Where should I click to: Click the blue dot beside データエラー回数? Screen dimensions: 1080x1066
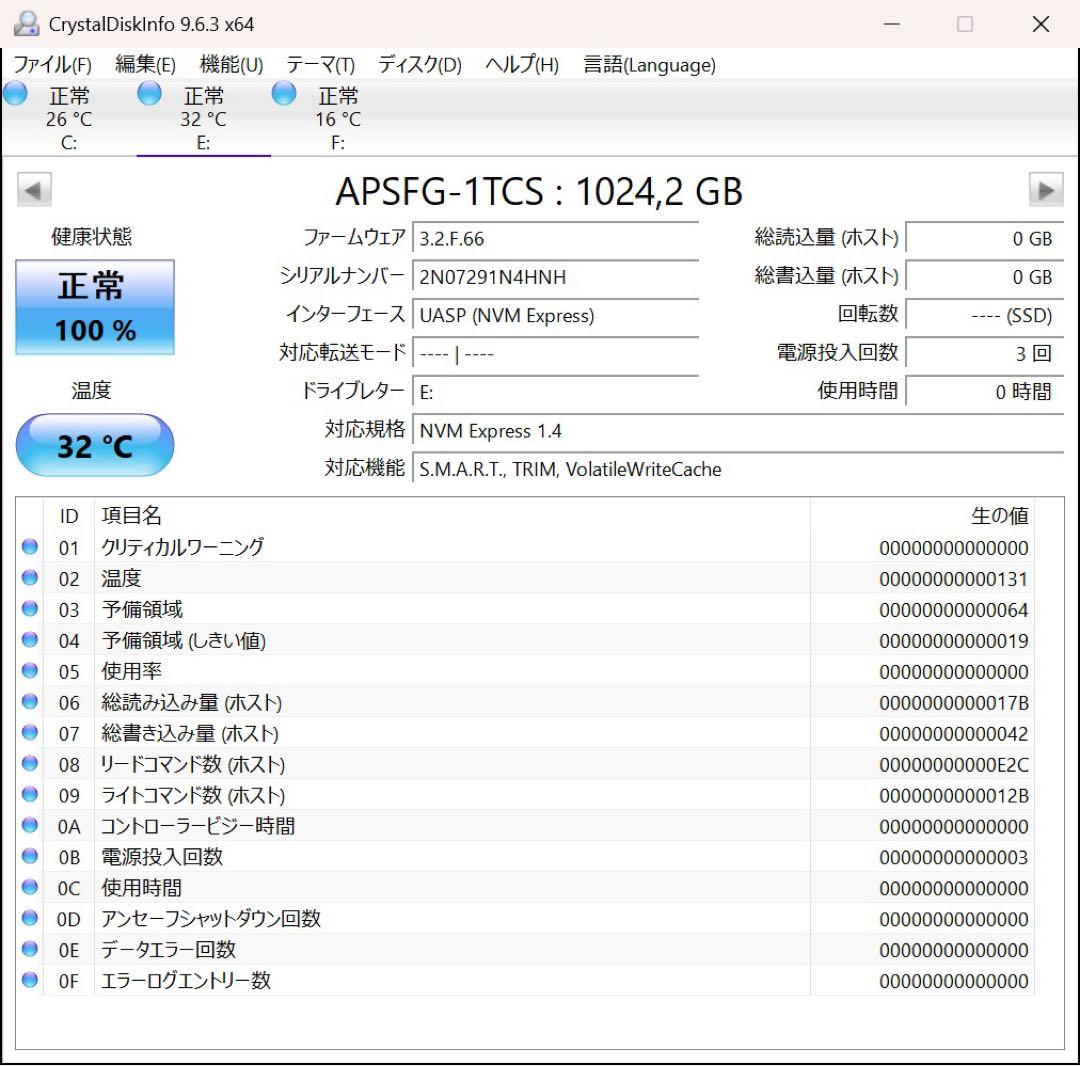tap(30, 948)
